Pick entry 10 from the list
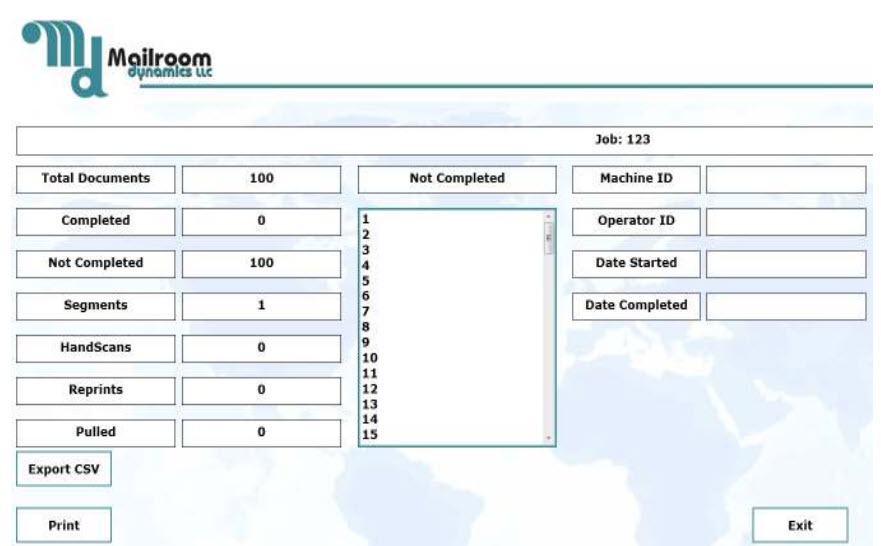This screenshot has width=881, height=546. [370, 357]
